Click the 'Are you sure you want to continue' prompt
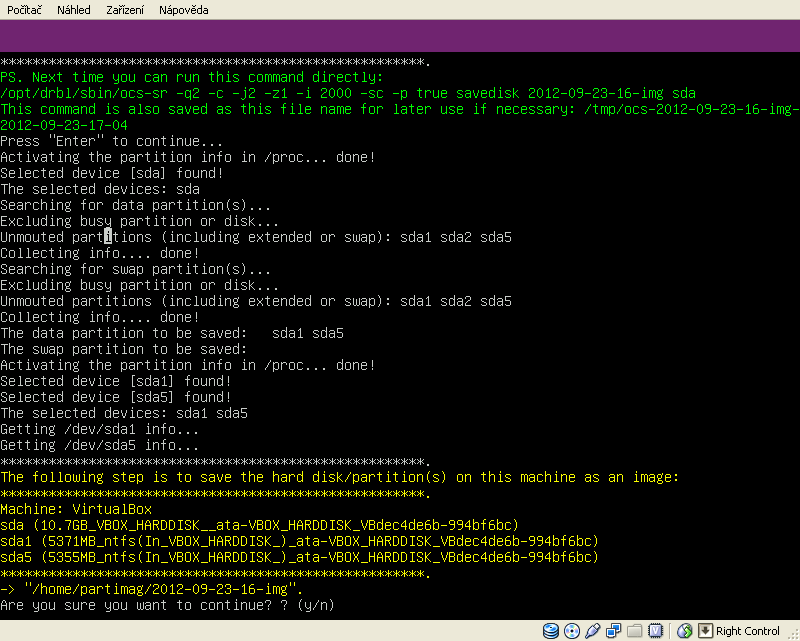Image resolution: width=800 pixels, height=641 pixels. point(167,606)
